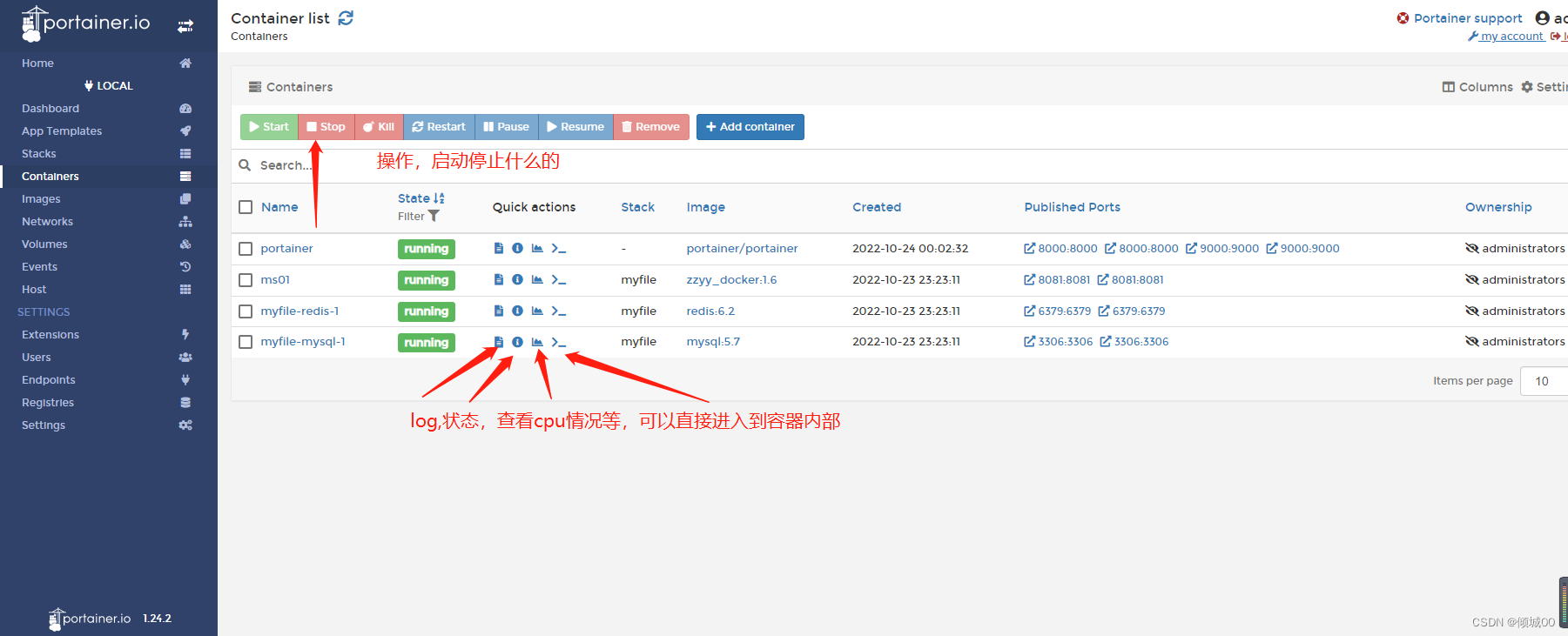Refresh the container list

point(346,18)
